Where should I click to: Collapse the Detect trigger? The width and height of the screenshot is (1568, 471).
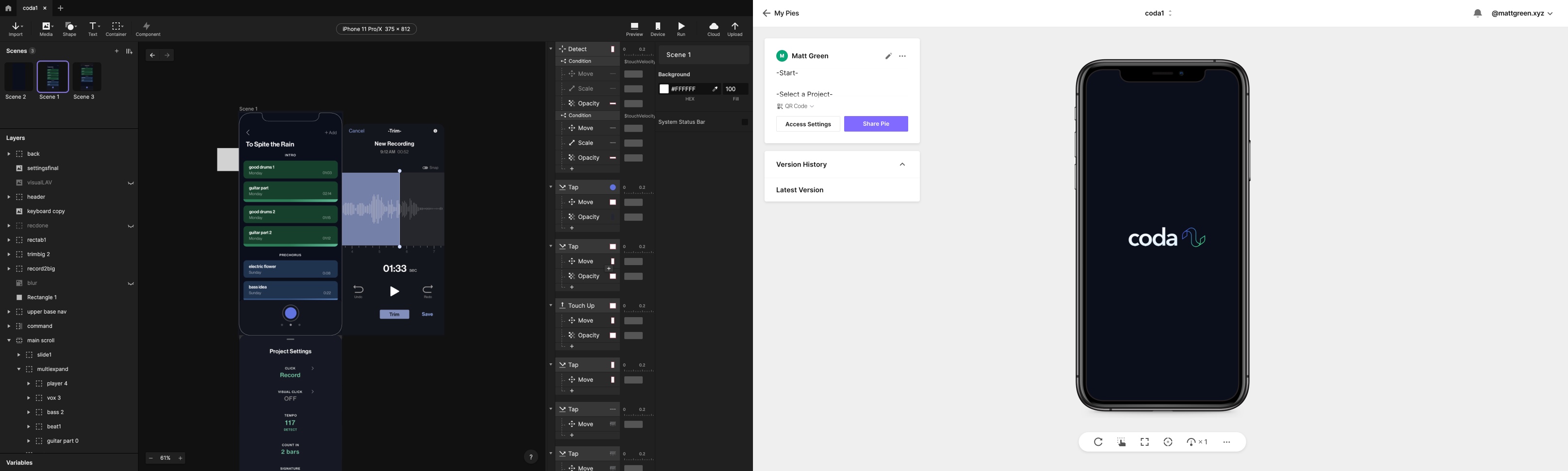pyautogui.click(x=551, y=49)
